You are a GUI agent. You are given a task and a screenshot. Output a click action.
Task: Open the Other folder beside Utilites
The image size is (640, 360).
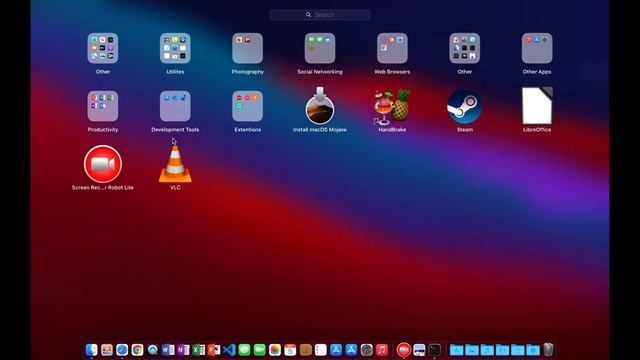[x=103, y=49]
